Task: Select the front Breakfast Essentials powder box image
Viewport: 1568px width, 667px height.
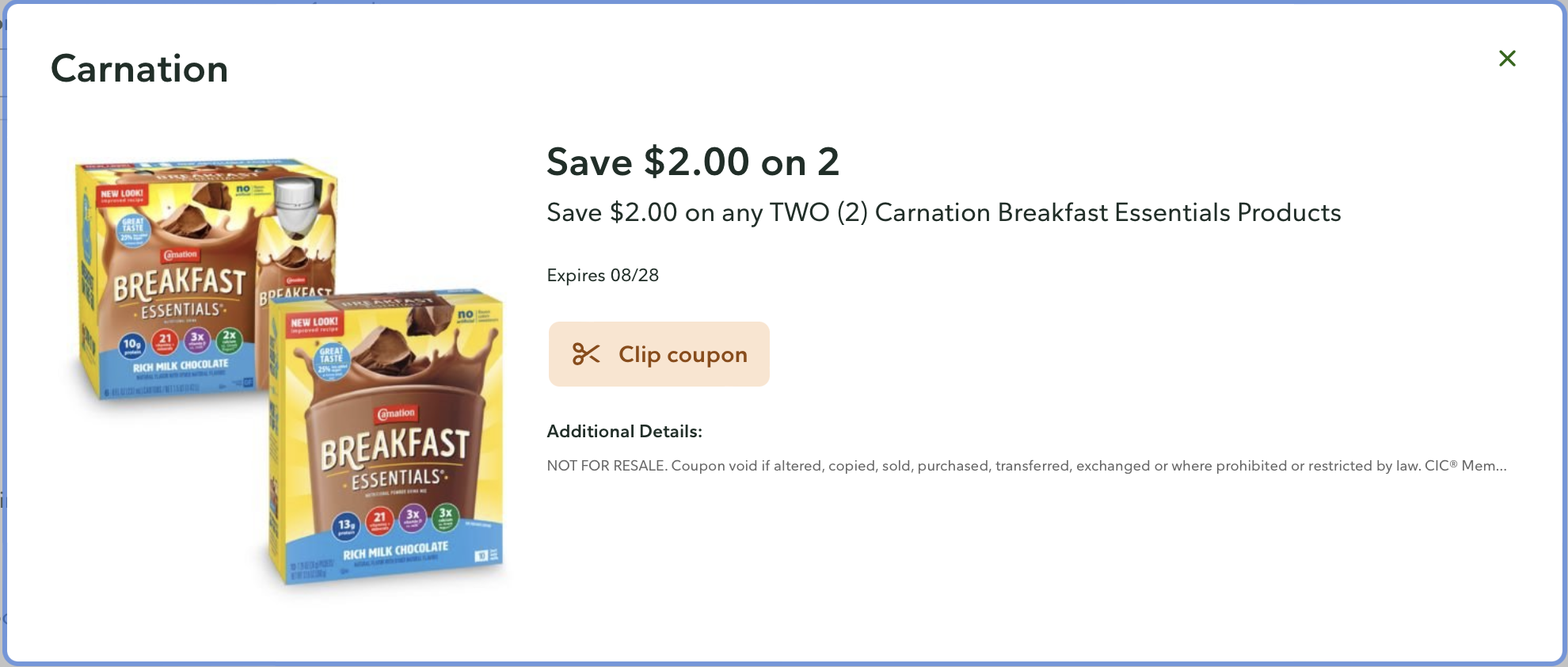Action: [x=388, y=444]
